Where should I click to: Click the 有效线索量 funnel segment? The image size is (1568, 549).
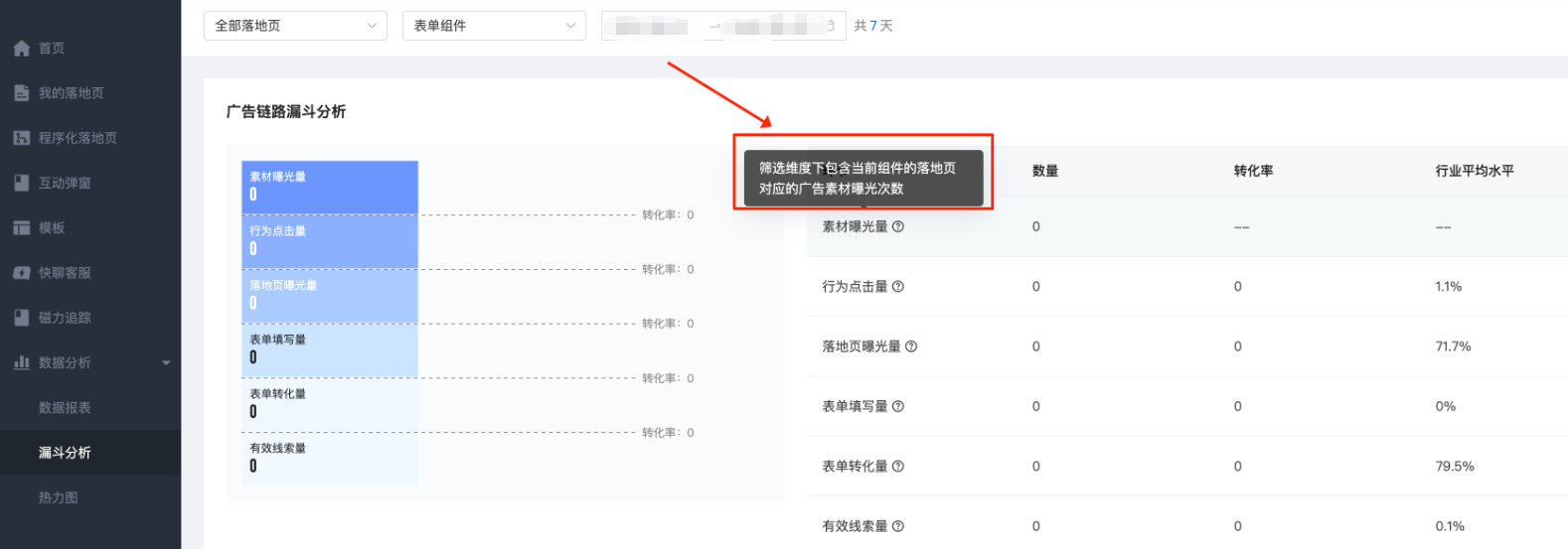[x=330, y=459]
